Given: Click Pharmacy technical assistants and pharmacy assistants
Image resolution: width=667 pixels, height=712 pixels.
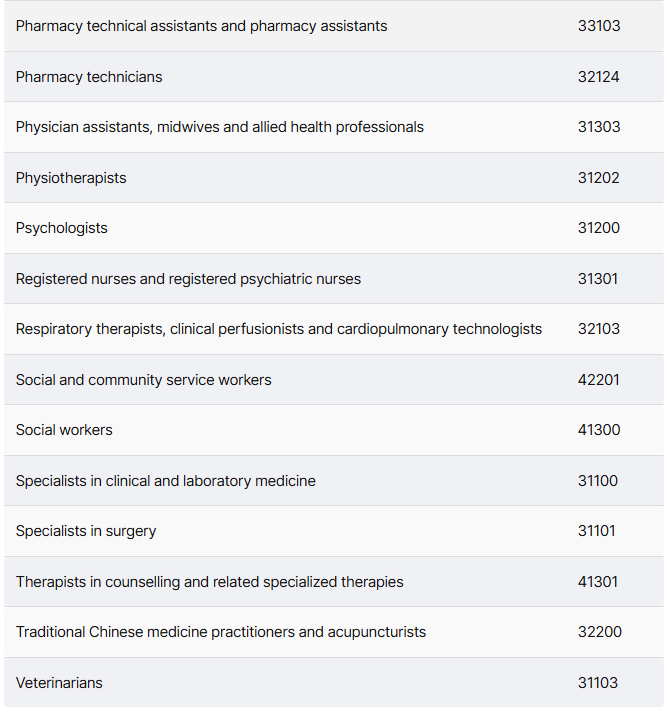Looking at the screenshot, I should click(x=202, y=26).
